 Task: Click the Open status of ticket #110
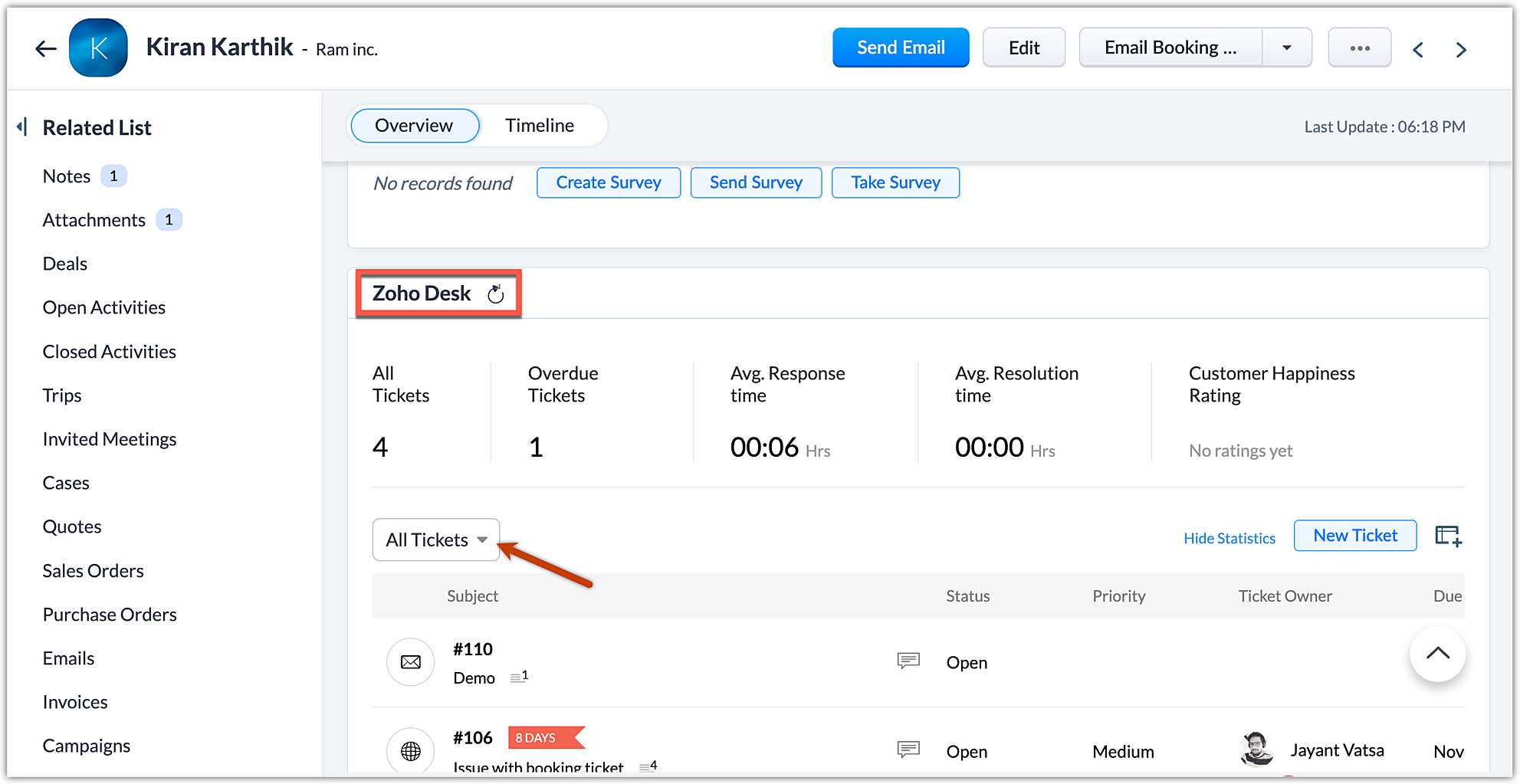[x=967, y=663]
